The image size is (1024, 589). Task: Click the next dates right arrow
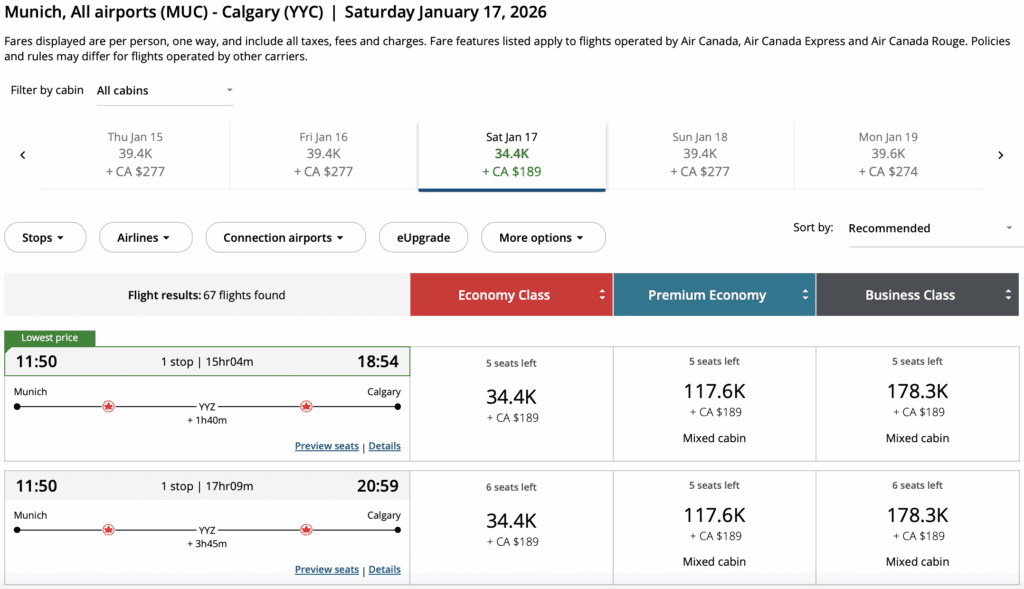pos(1000,155)
